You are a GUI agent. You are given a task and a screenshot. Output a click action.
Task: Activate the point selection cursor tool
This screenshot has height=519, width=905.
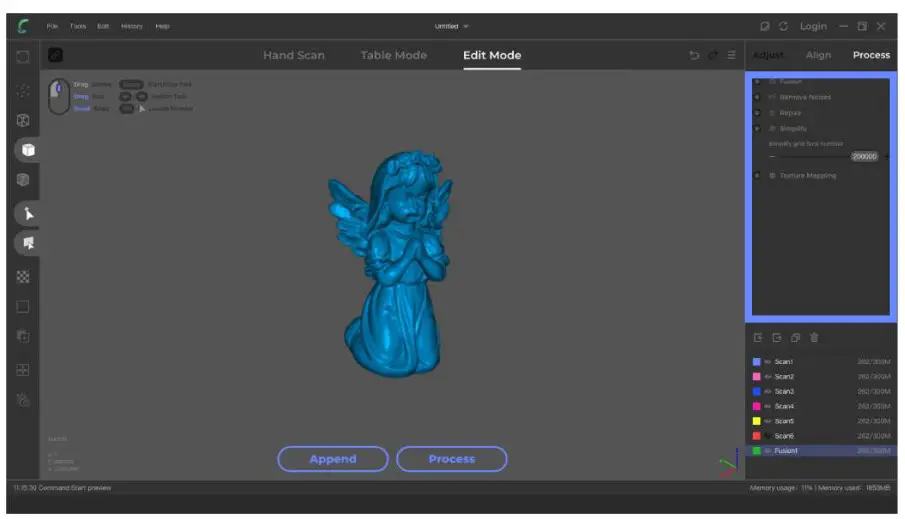(28, 214)
